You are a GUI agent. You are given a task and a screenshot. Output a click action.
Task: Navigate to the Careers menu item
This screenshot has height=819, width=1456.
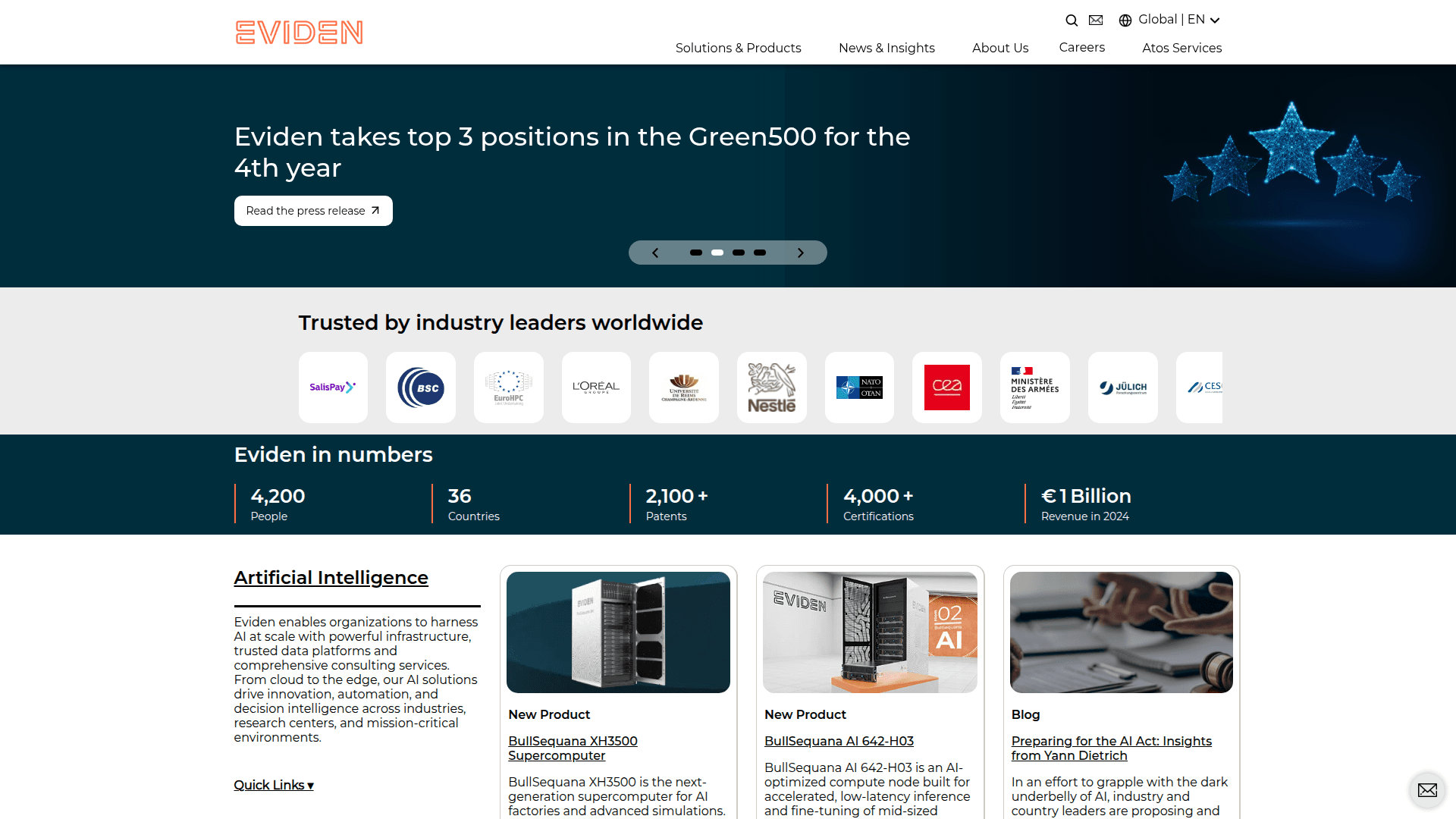(1081, 47)
